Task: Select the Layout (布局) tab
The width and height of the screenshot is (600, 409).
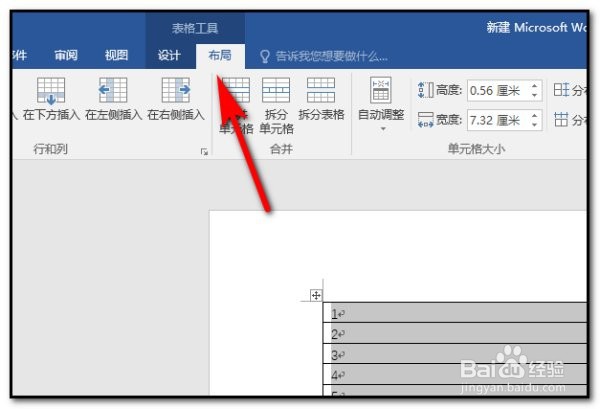Action: [x=220, y=55]
